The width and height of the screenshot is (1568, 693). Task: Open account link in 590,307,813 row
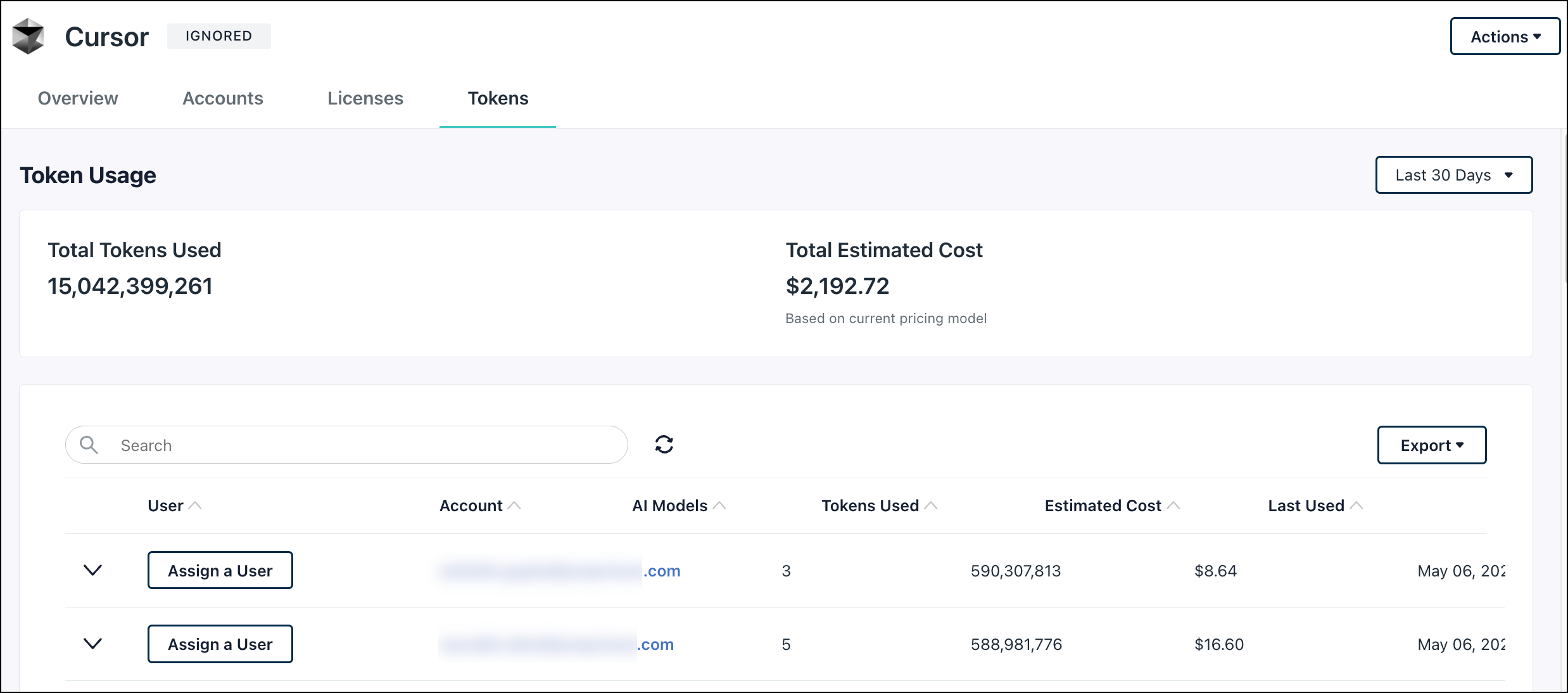point(560,571)
